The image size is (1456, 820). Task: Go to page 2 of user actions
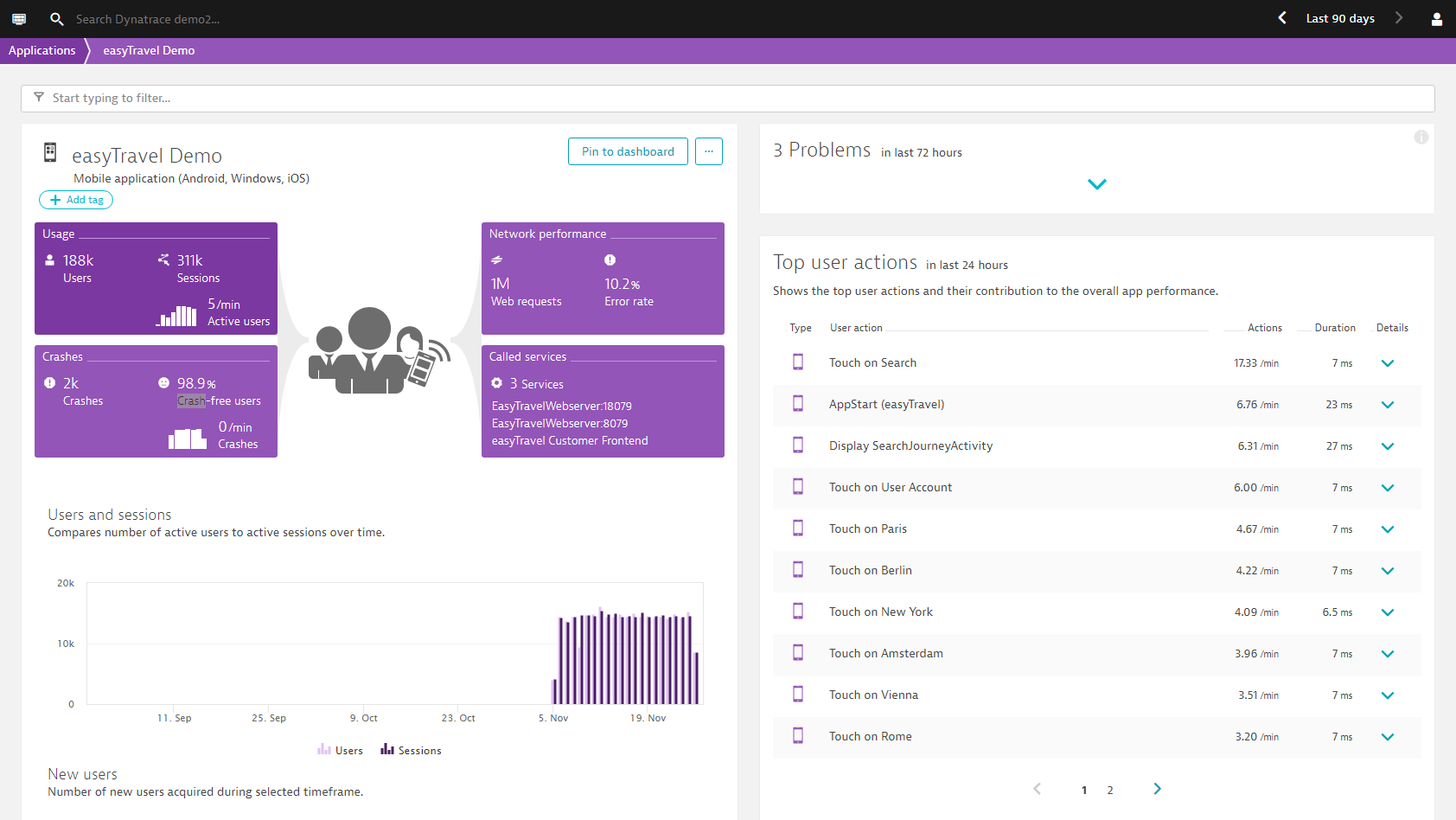[x=1110, y=790]
